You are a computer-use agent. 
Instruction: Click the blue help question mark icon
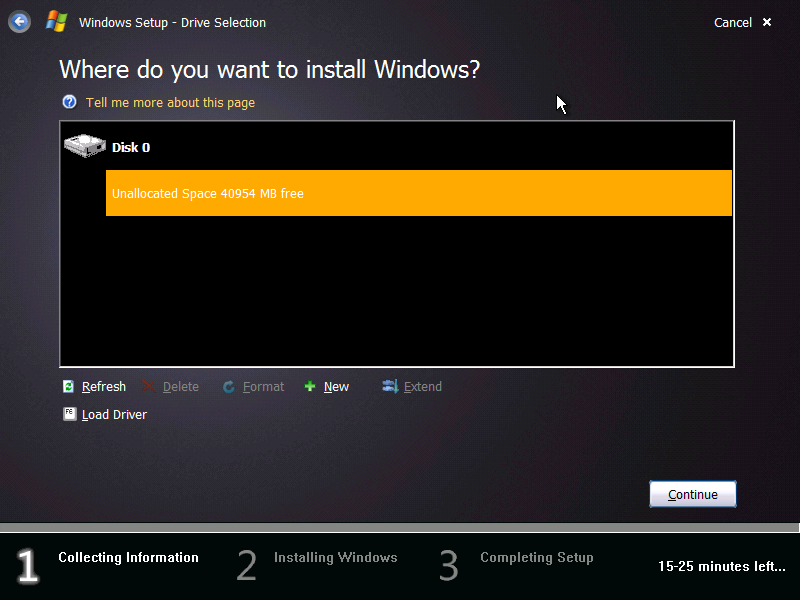click(x=69, y=102)
